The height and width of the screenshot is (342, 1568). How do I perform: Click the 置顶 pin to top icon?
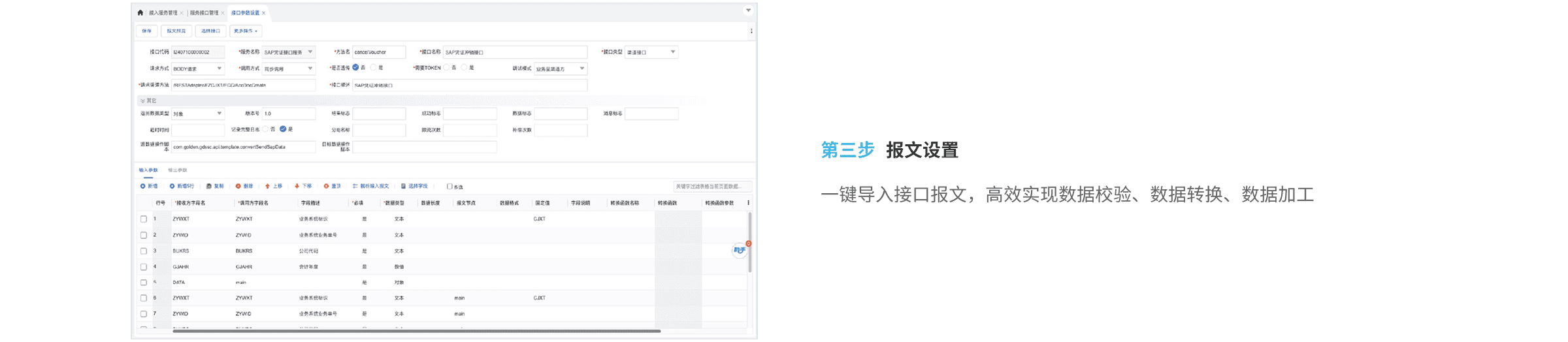327,187
